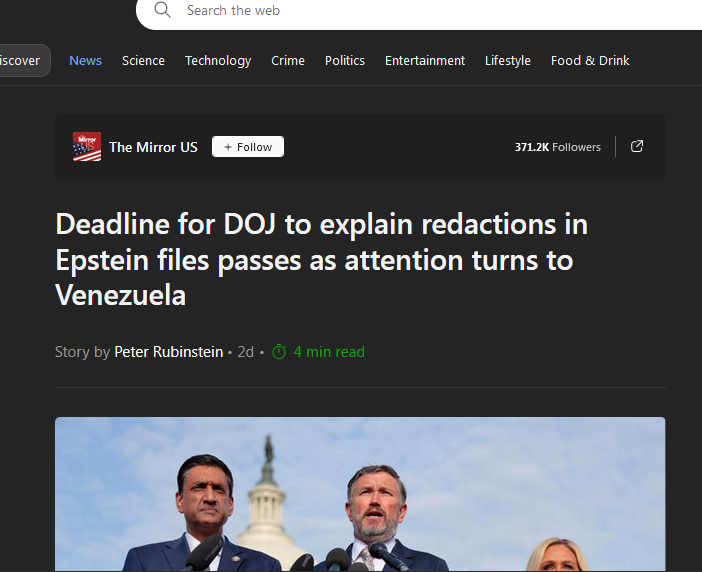The width and height of the screenshot is (702, 572).
Task: Select the Food & Drink tab
Action: (x=590, y=60)
